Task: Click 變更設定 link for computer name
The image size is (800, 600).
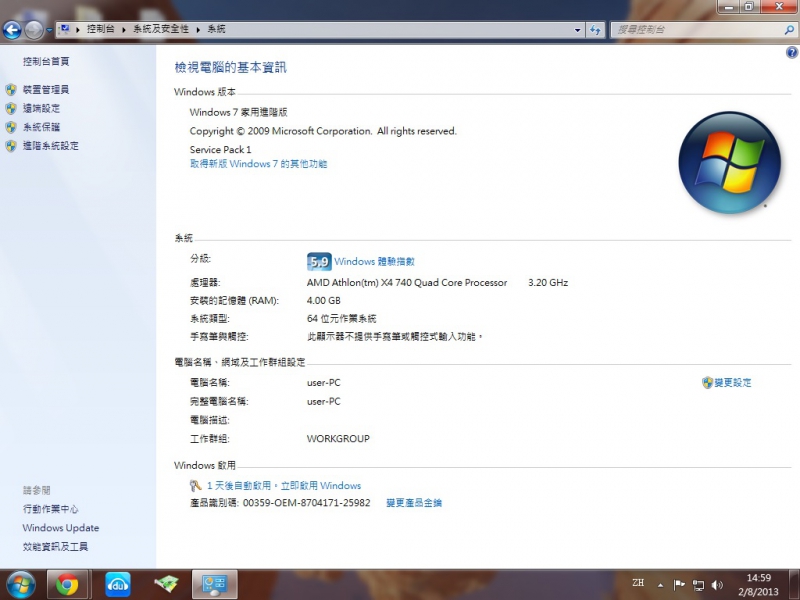Action: pos(732,383)
